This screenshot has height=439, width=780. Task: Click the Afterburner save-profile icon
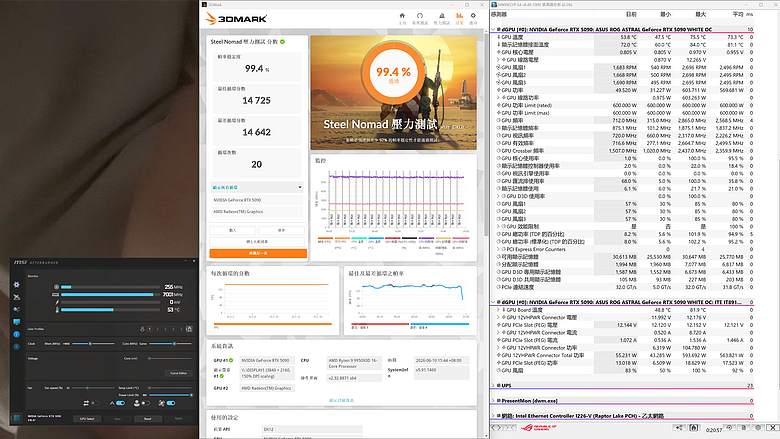coord(142,329)
